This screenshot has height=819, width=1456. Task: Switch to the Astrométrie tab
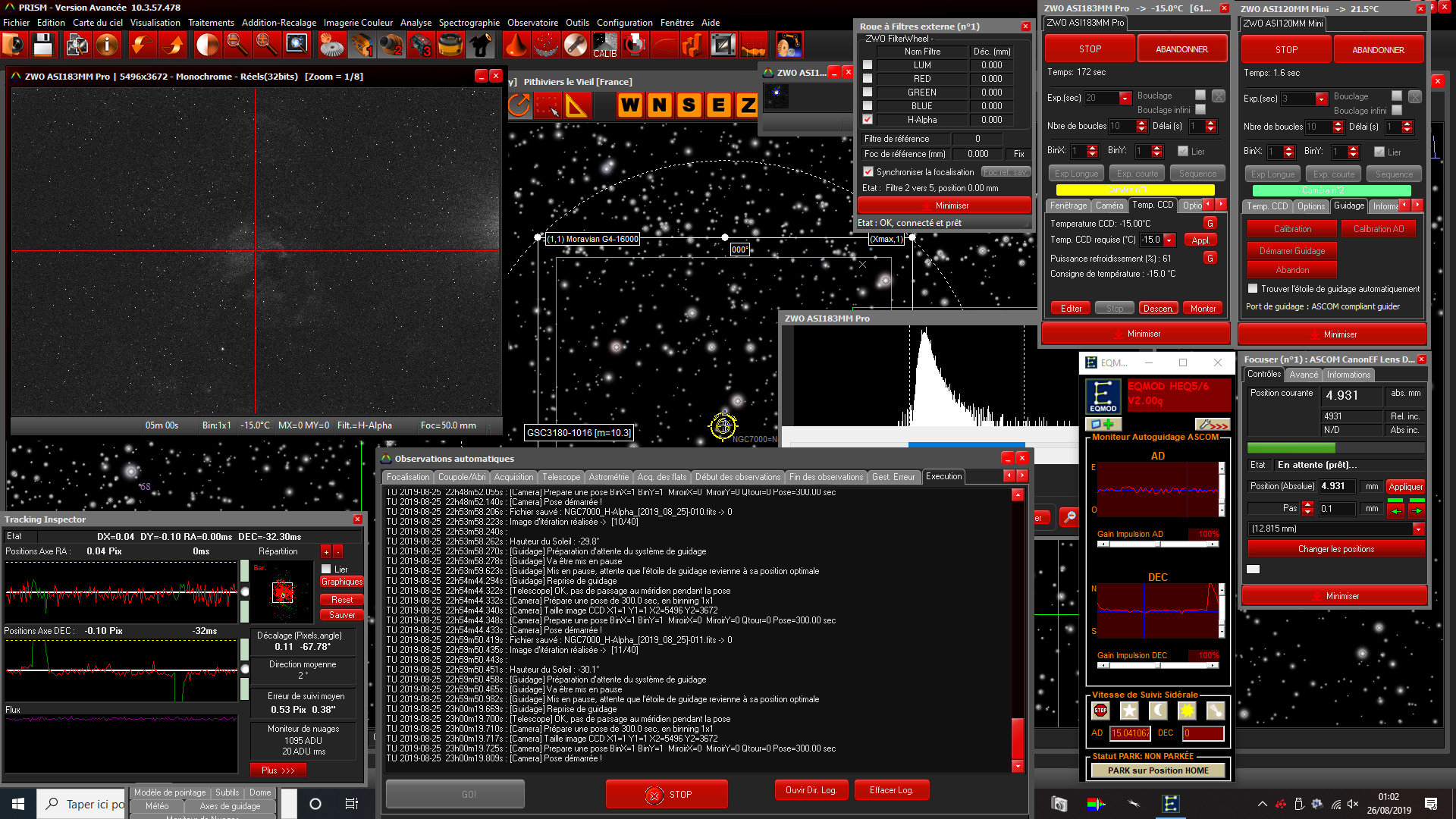tap(608, 477)
